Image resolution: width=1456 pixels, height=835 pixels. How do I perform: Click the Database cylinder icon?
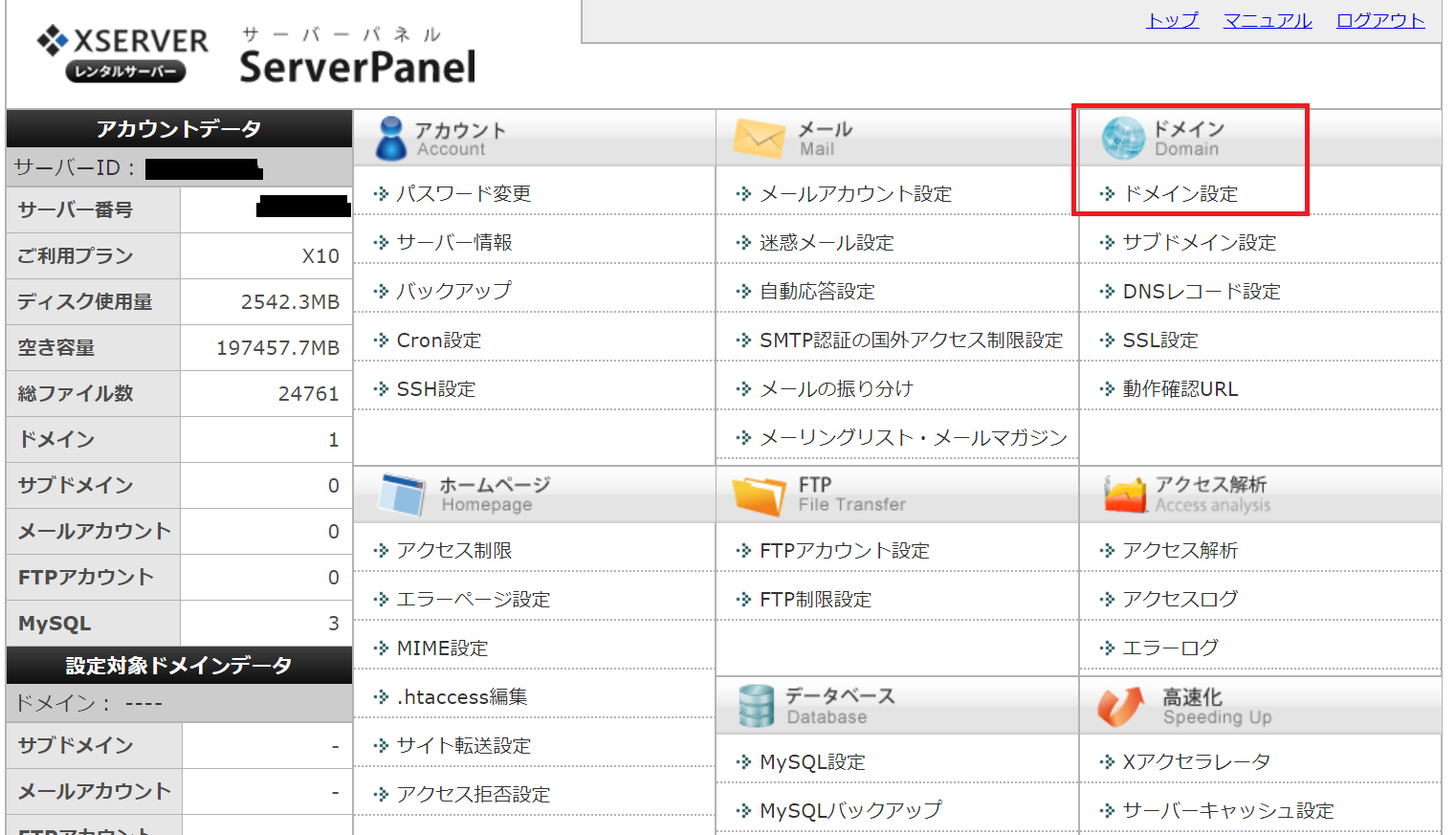[x=756, y=706]
